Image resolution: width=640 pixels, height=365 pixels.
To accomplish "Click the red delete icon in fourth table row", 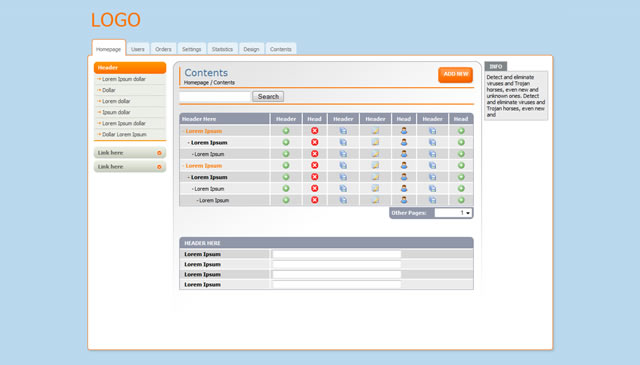I will pyautogui.click(x=314, y=165).
